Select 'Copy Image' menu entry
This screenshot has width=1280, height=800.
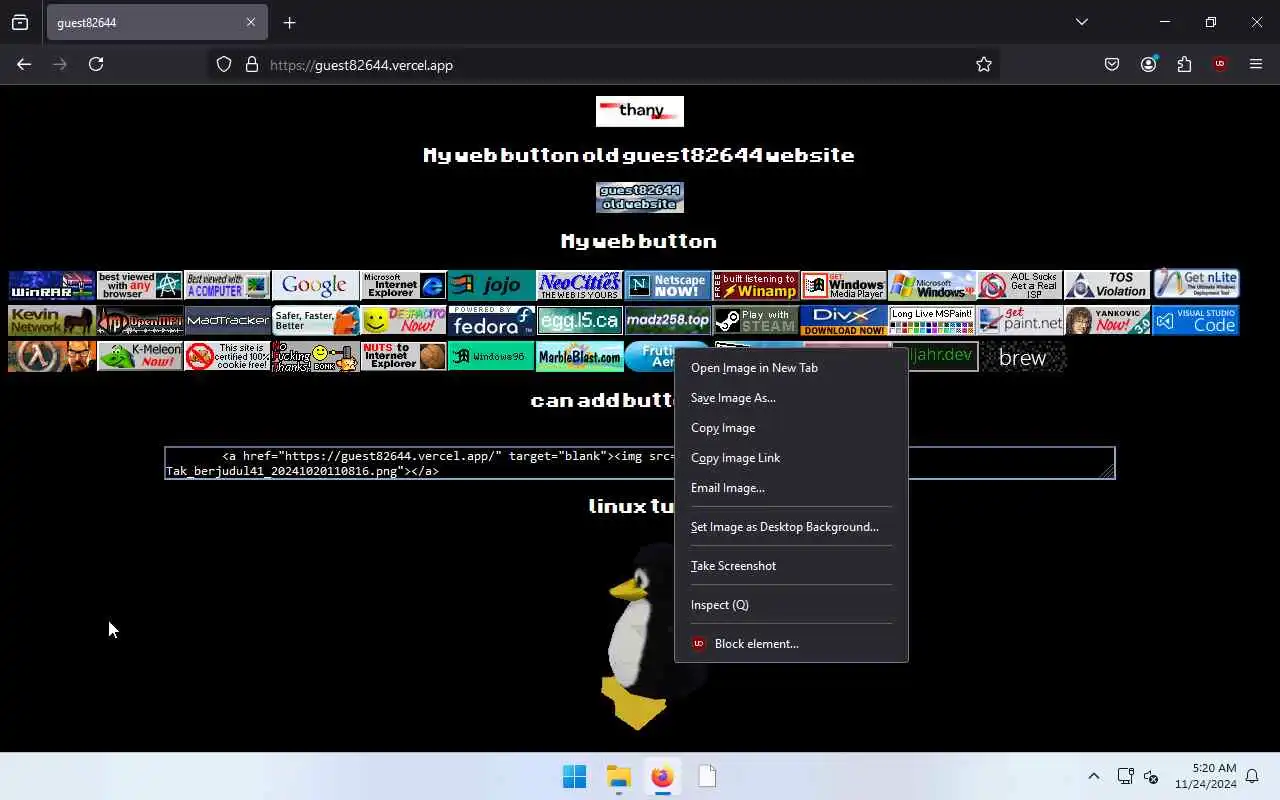791,428
